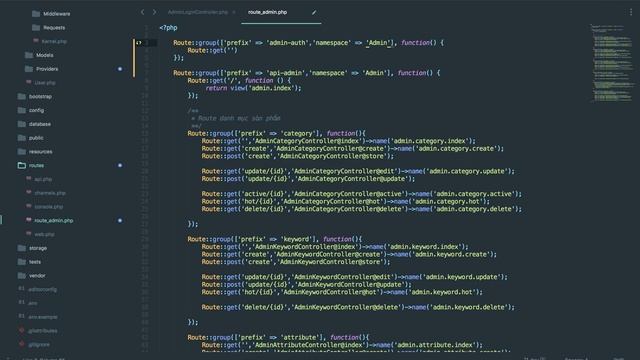Click 'attribute' prefix string in code
Viewport: 640px width, 360px height.
coord(300,338)
